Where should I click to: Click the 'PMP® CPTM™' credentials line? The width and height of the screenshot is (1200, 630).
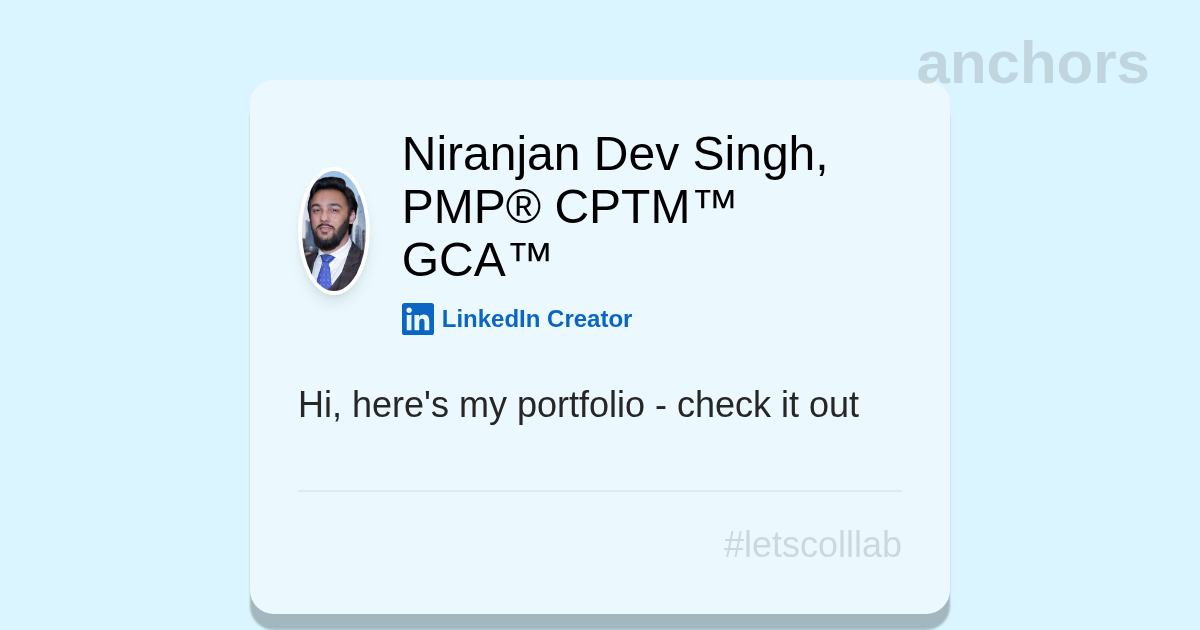[x=569, y=207]
